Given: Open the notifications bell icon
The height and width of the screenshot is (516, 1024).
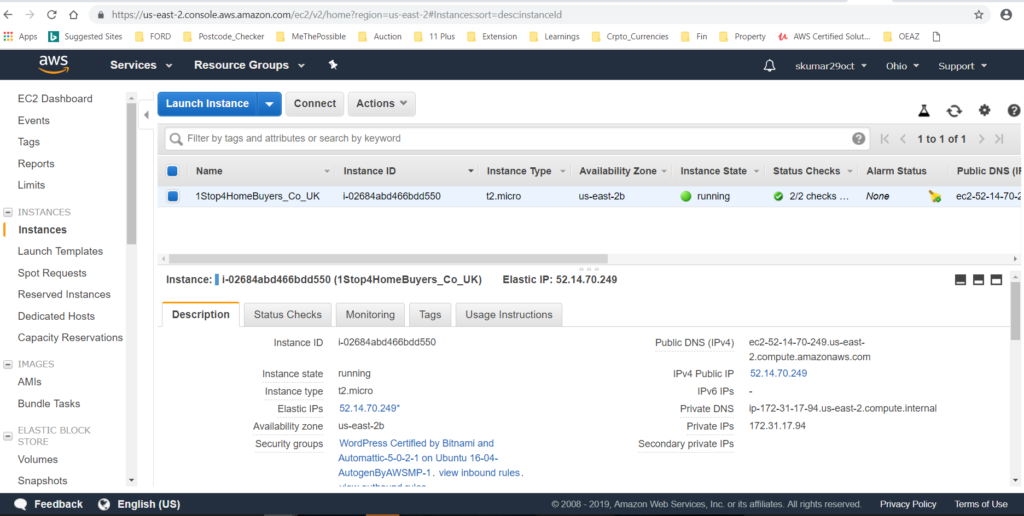Looking at the screenshot, I should tap(769, 65).
